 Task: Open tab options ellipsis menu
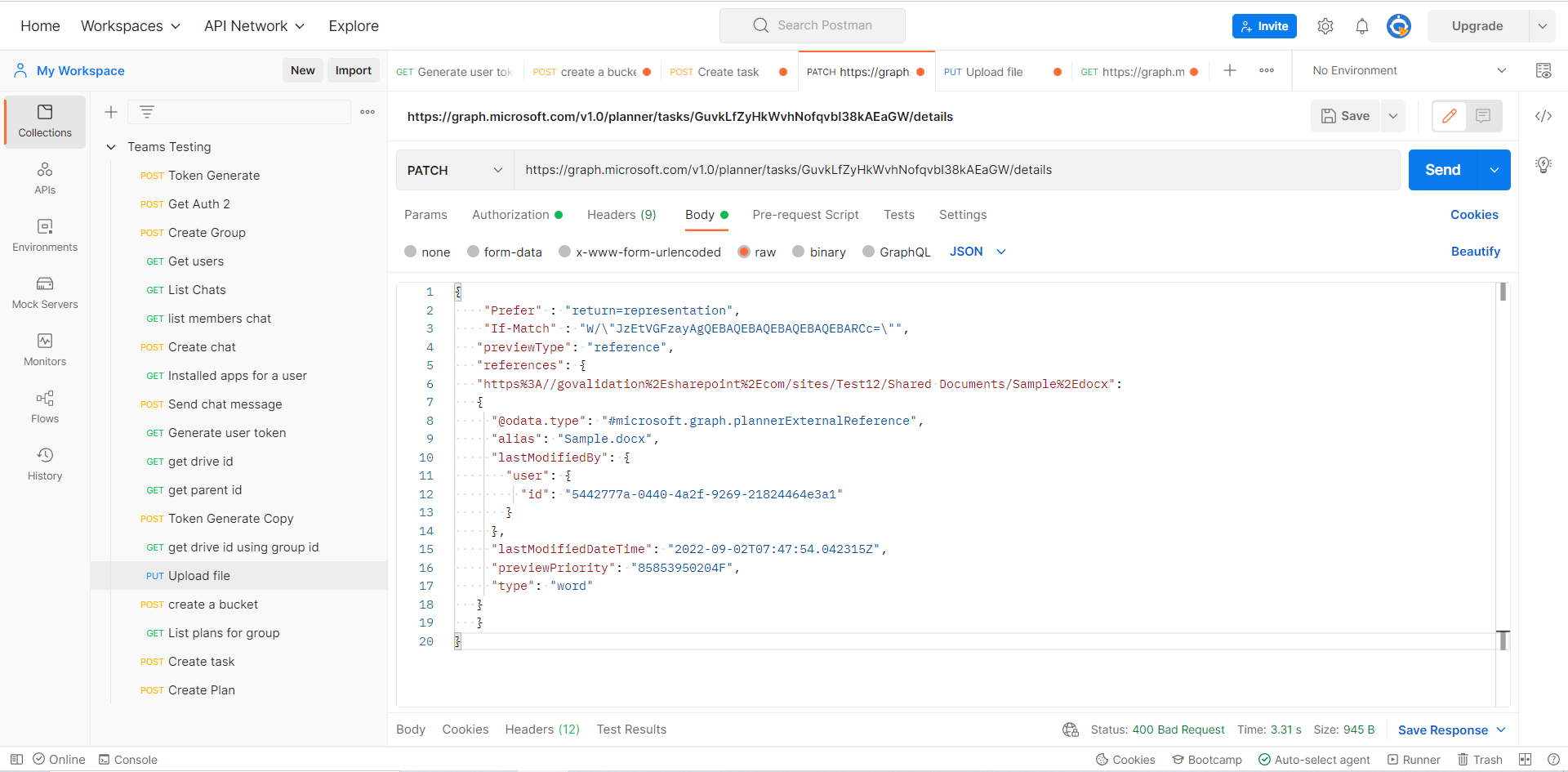pos(1267,71)
